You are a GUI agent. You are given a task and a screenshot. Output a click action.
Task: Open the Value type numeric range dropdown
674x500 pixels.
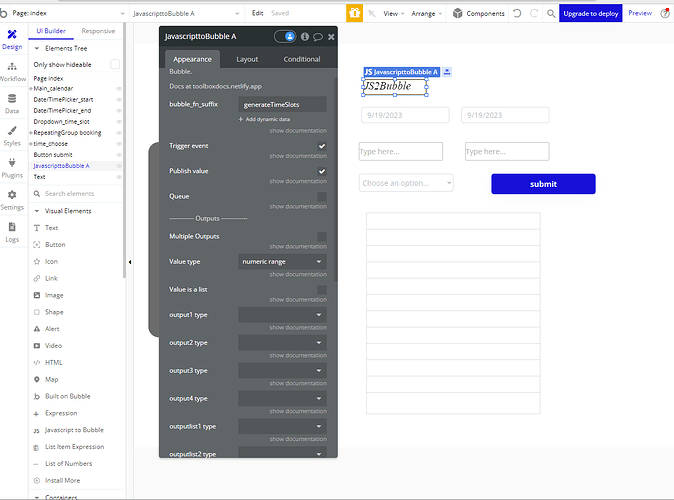pos(282,261)
